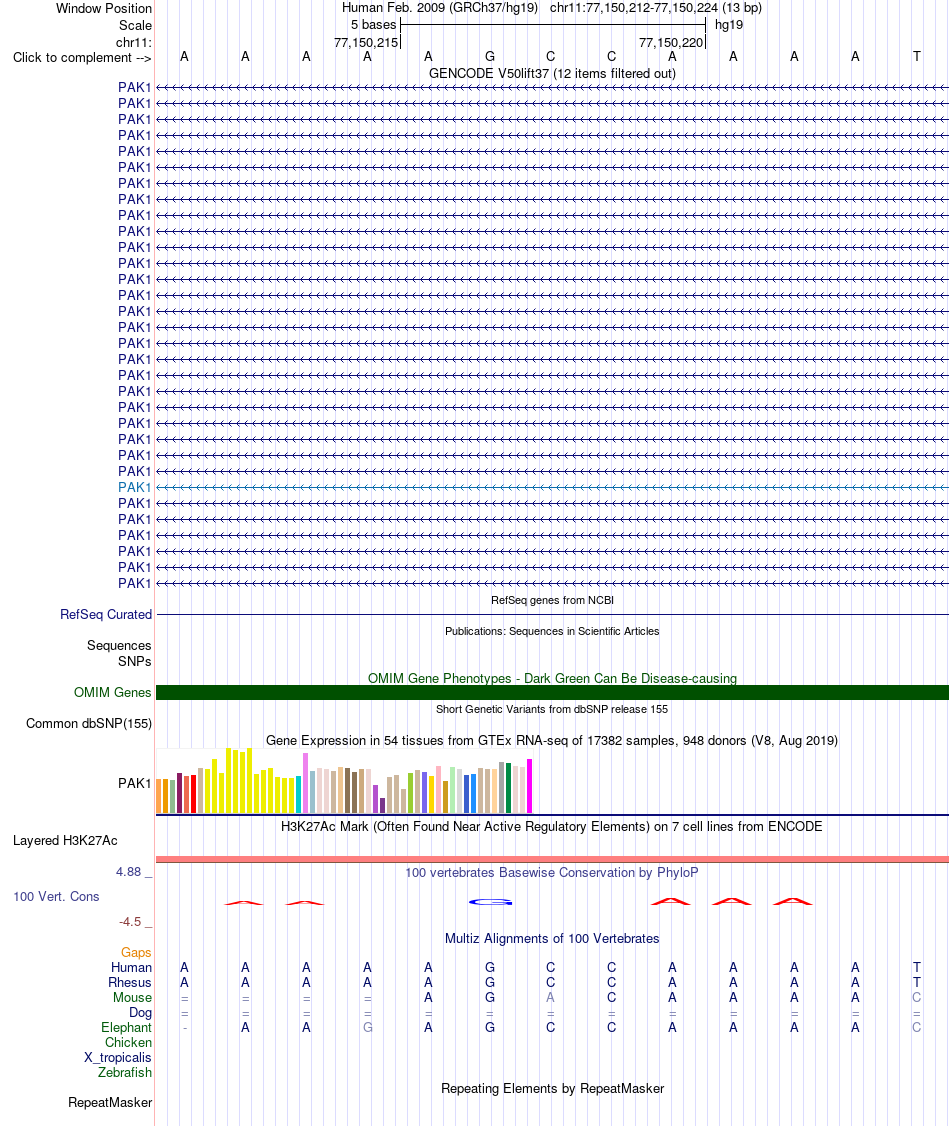
Task: Open the OMIM Gene Phenotypes track title
Action: point(552,679)
